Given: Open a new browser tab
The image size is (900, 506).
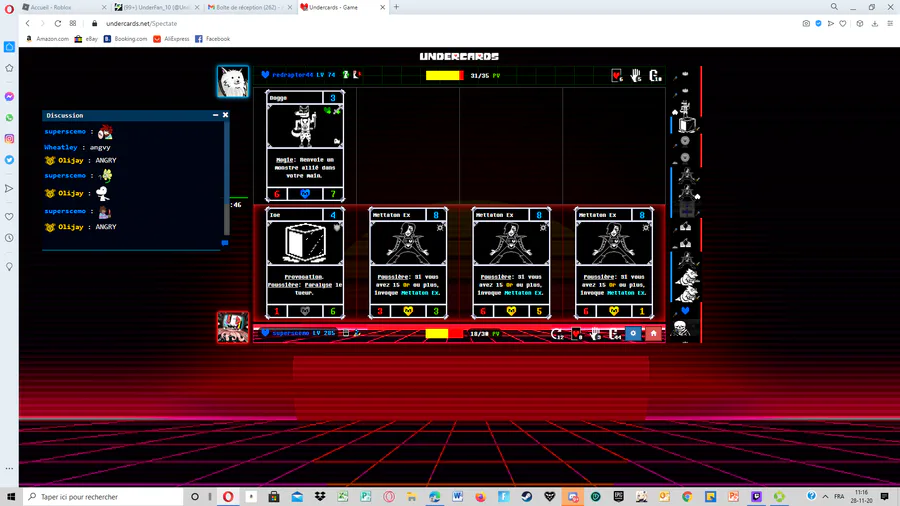Looking at the screenshot, I should (396, 7).
